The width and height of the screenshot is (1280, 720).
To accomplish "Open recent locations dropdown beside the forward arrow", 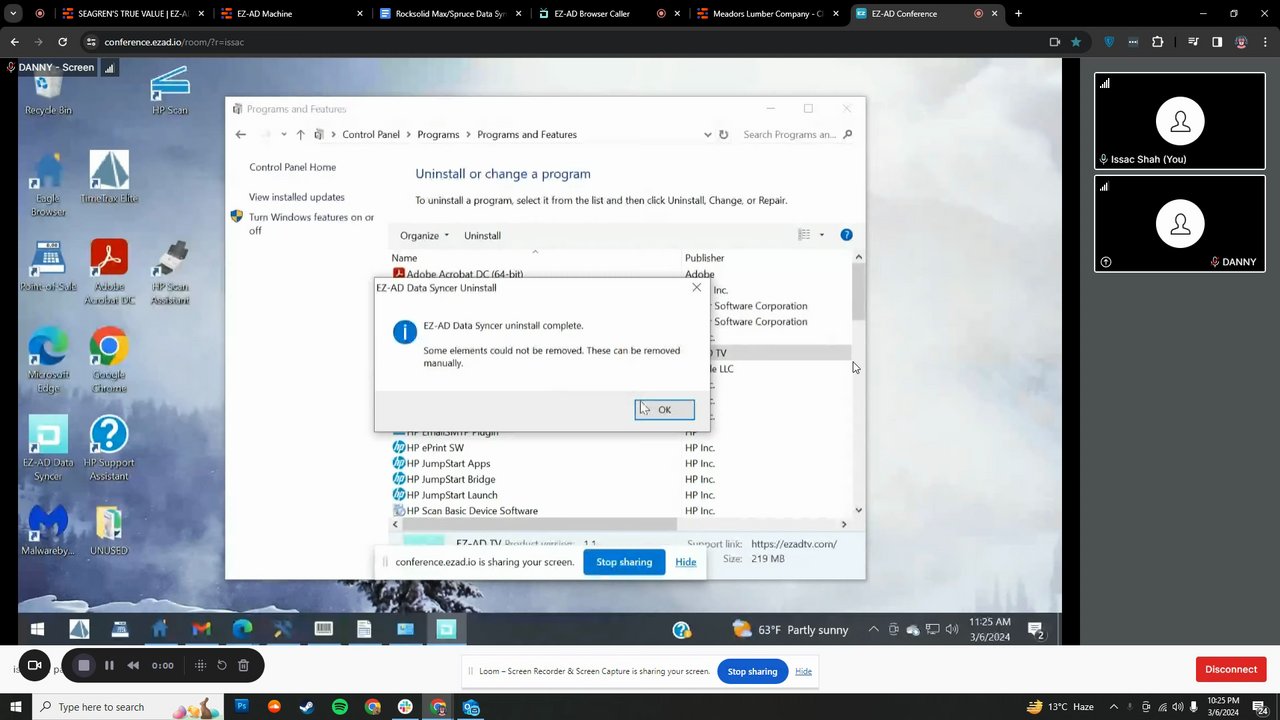I will (284, 134).
